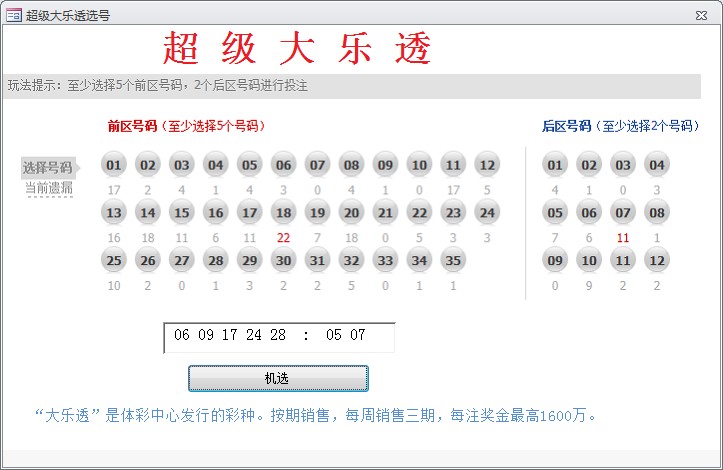Click the selected numbers text field
Screen dimensions: 723x470
[x=279, y=338]
